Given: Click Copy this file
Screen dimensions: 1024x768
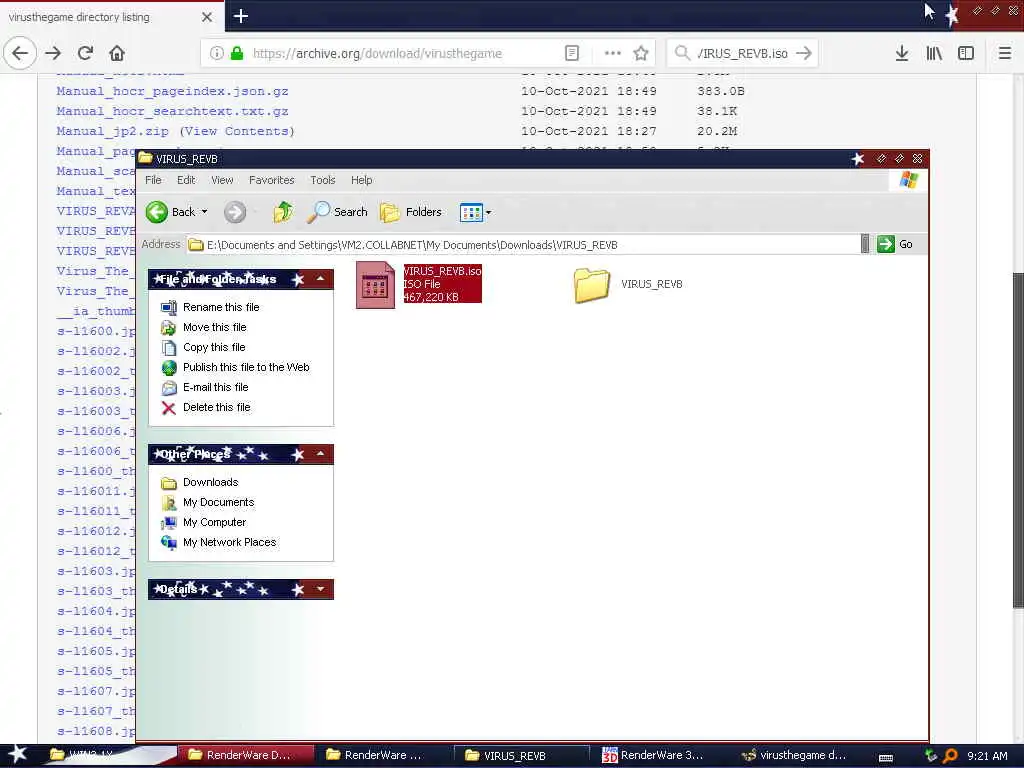Looking at the screenshot, I should click(214, 347).
